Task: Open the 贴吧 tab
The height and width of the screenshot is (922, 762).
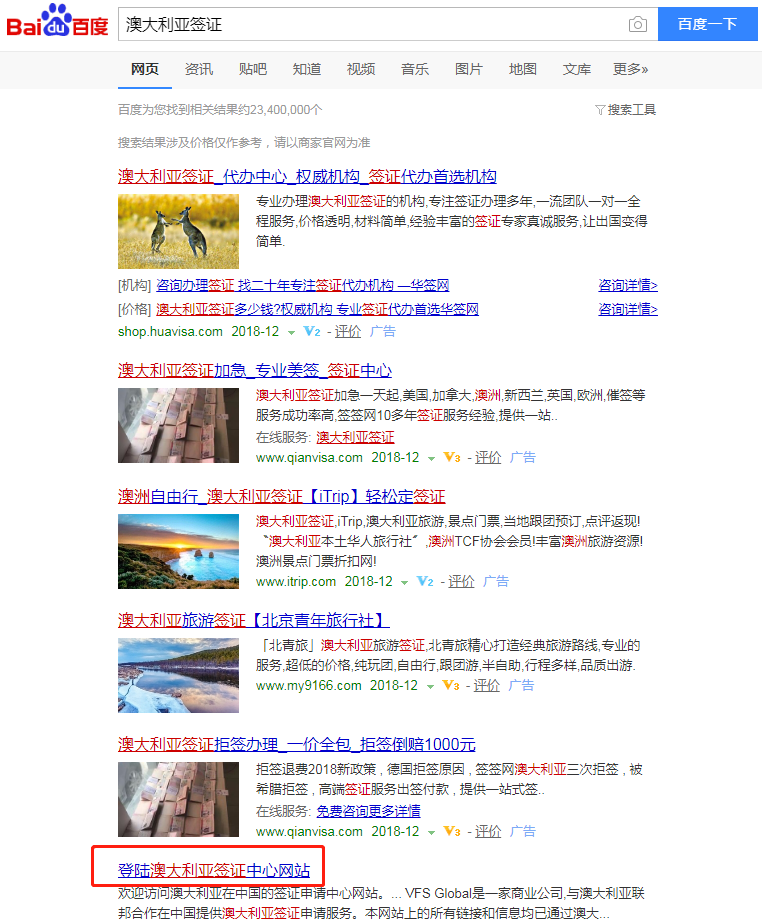Action: [253, 69]
